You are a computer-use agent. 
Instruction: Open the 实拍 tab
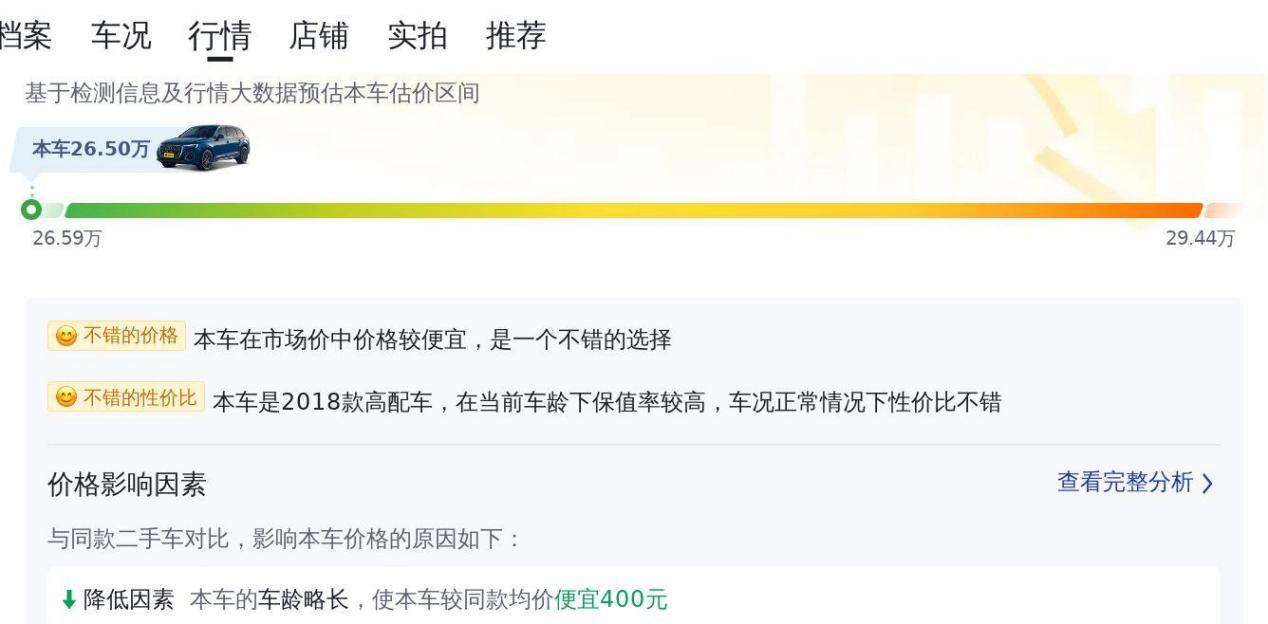(417, 36)
